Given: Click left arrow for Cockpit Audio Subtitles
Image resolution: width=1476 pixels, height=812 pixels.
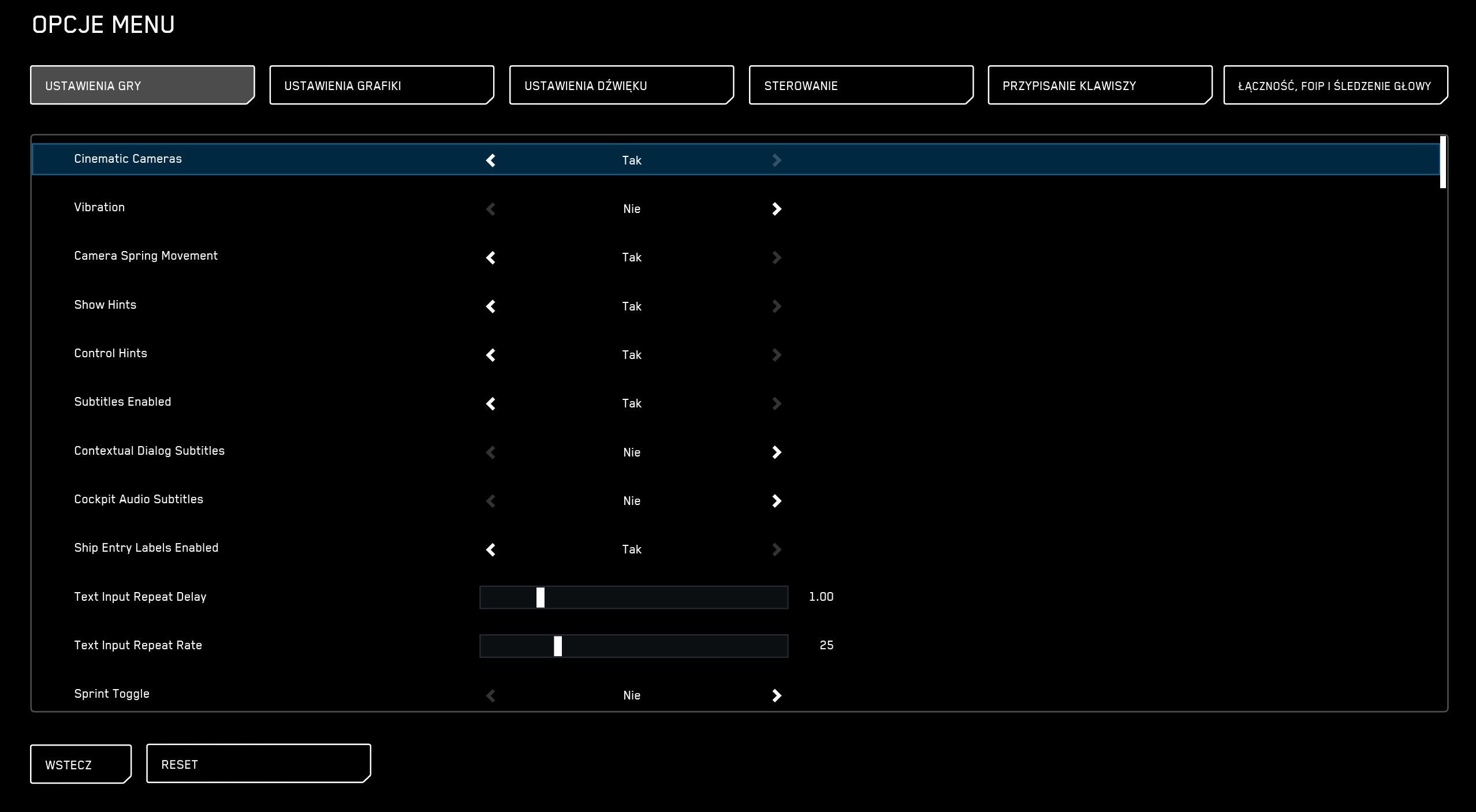Looking at the screenshot, I should click(491, 501).
